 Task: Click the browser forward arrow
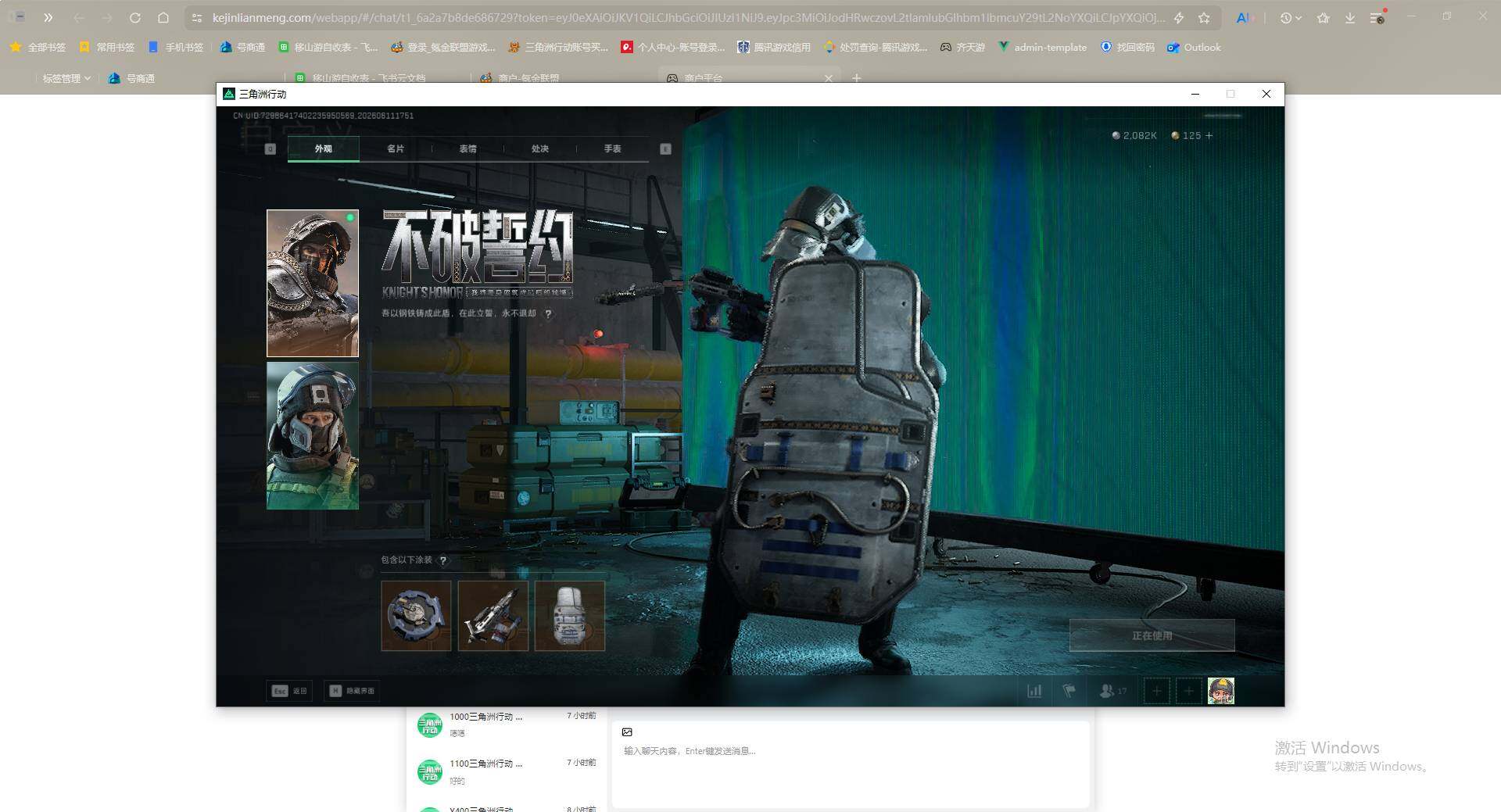107,17
